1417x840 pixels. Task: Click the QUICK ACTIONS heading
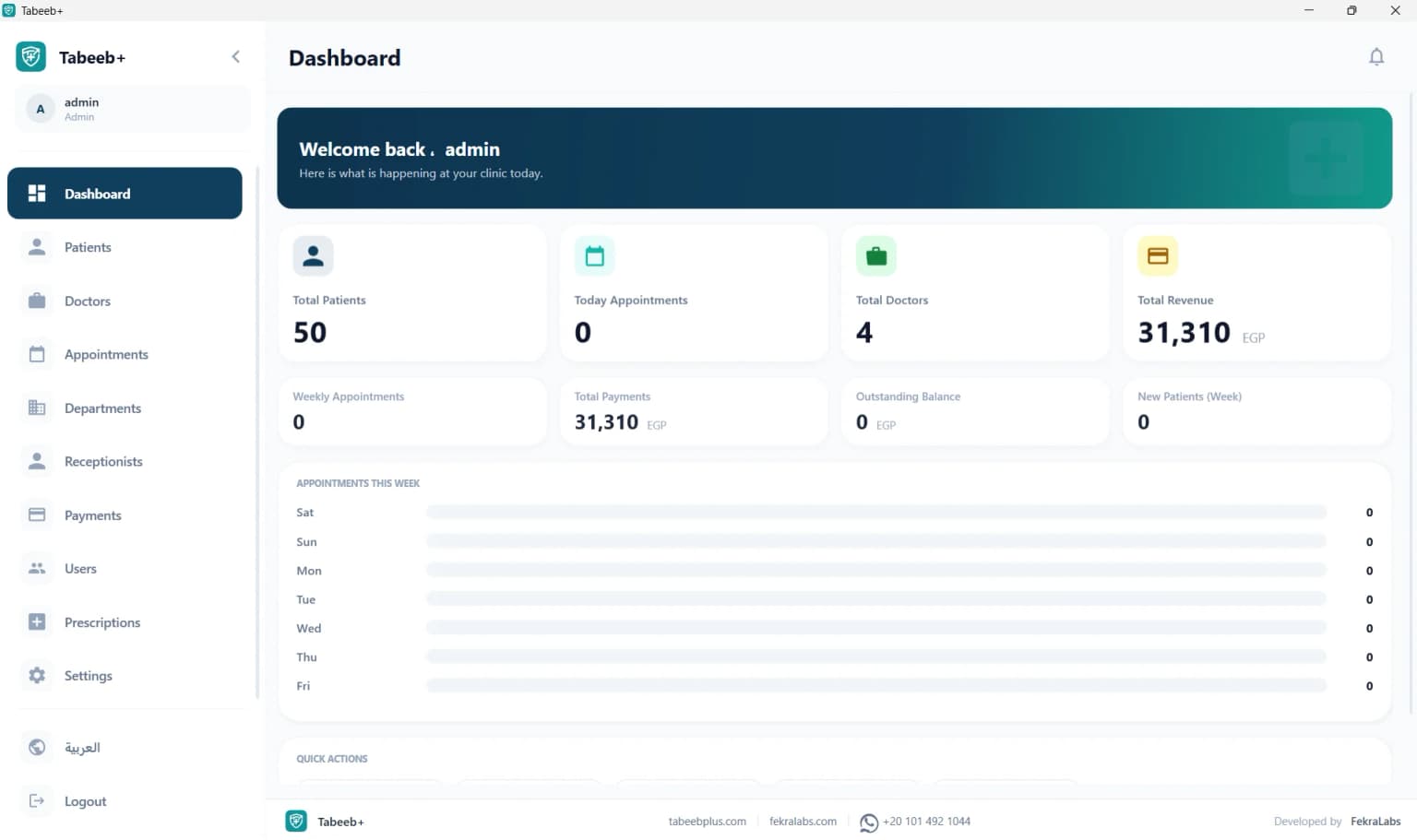pos(331,759)
